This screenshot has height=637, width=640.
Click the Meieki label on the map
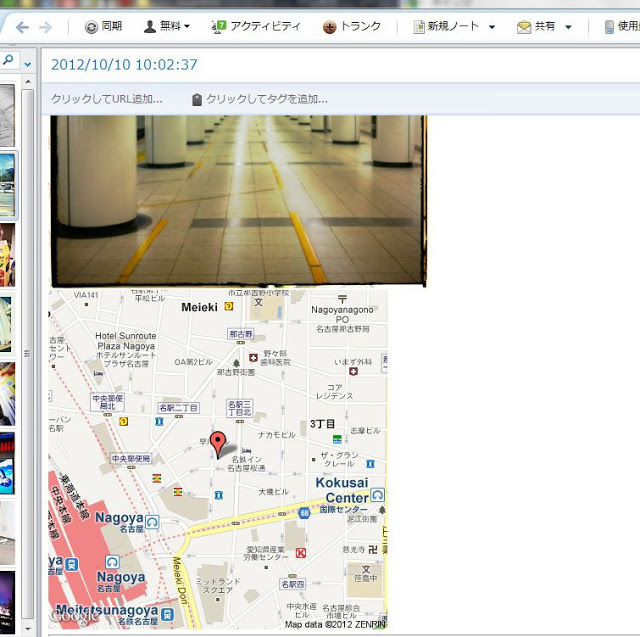[199, 307]
